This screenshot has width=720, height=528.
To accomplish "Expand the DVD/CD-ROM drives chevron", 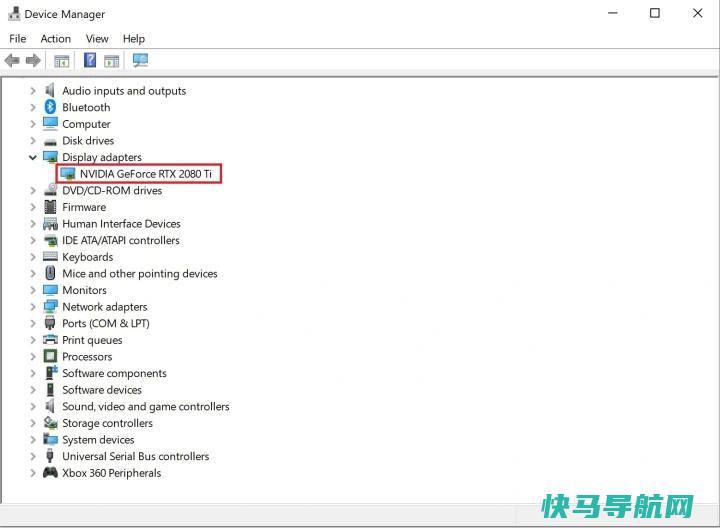I will coord(33,191).
